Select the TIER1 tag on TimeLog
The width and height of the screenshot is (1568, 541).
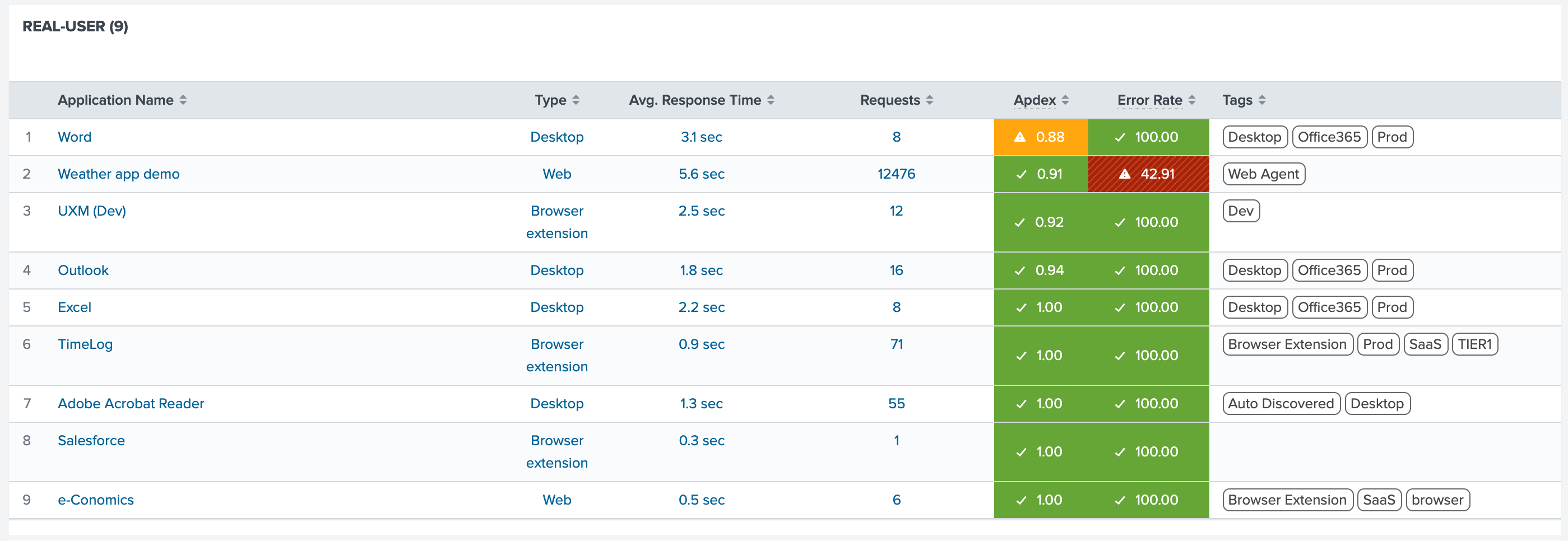[x=1474, y=344]
